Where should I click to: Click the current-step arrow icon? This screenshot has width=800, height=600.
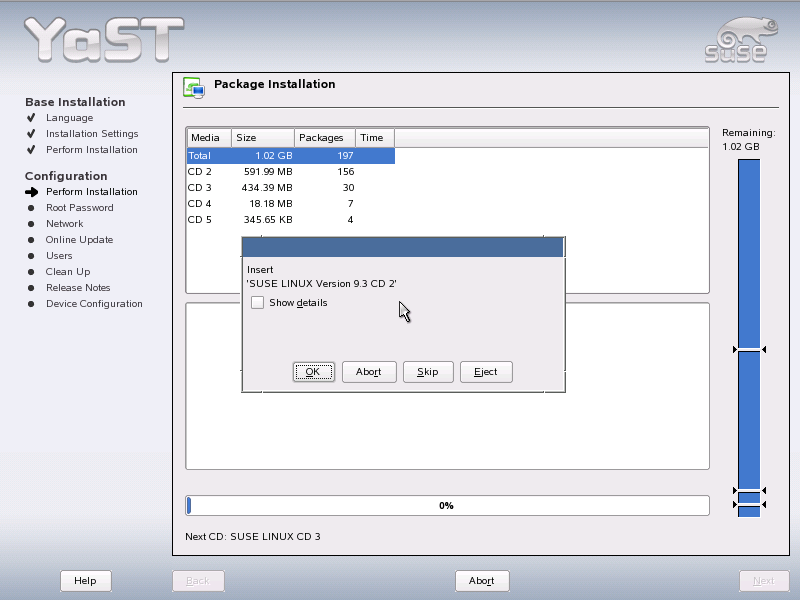[32, 192]
